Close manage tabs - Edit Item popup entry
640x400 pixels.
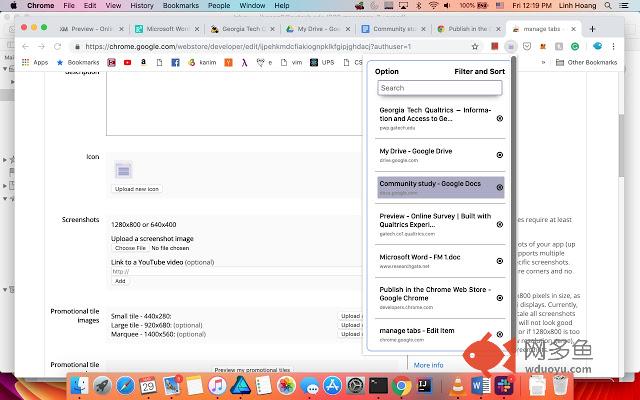coord(500,334)
